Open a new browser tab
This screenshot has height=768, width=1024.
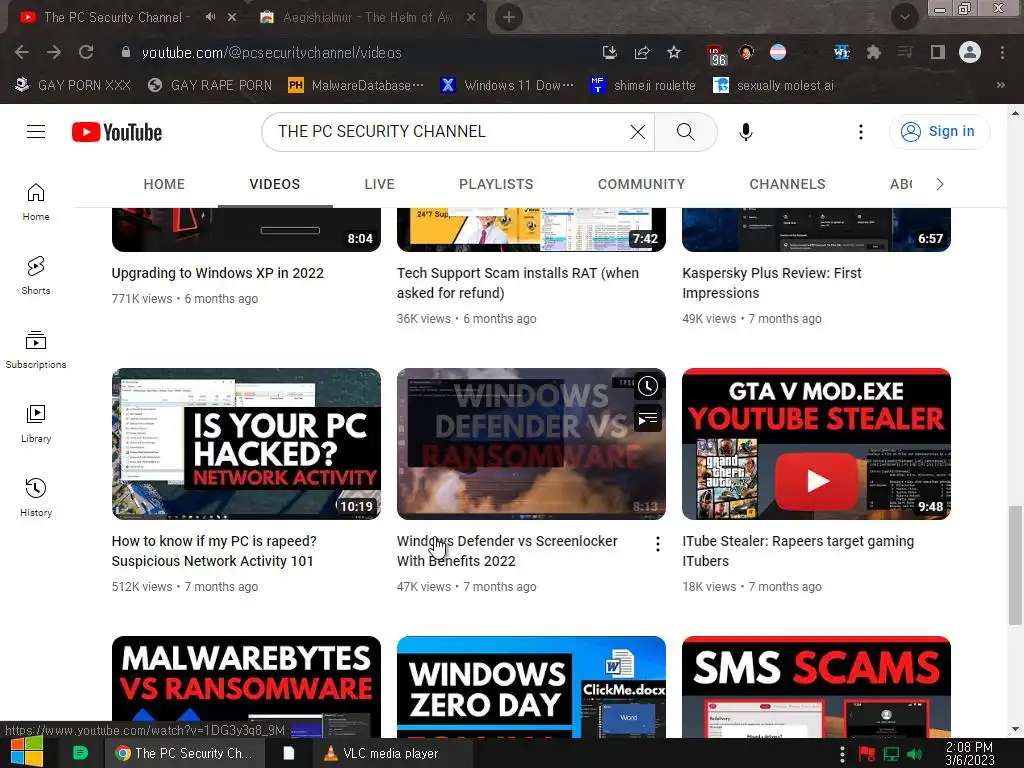(x=509, y=17)
